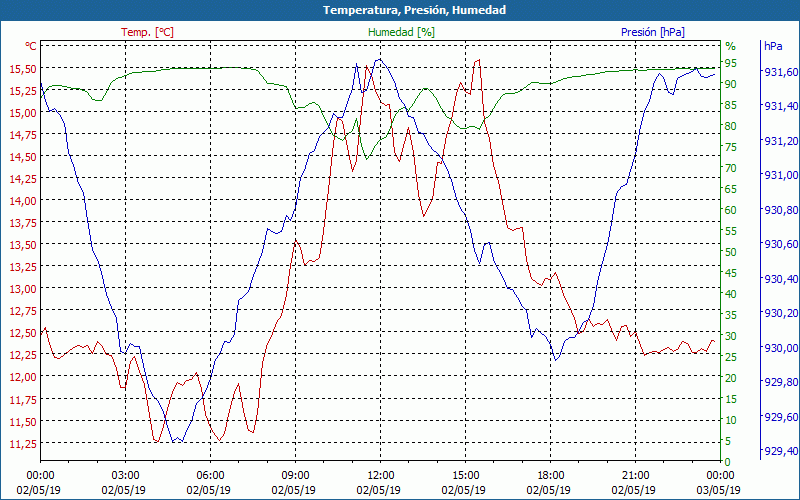The height and width of the screenshot is (500, 800).
Task: Click the '11,50' temperature axis value
Action: click(x=22, y=421)
